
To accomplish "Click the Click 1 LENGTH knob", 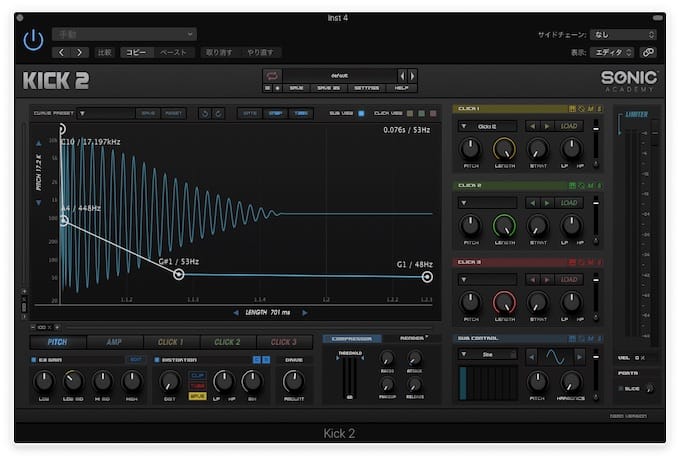I will (504, 149).
